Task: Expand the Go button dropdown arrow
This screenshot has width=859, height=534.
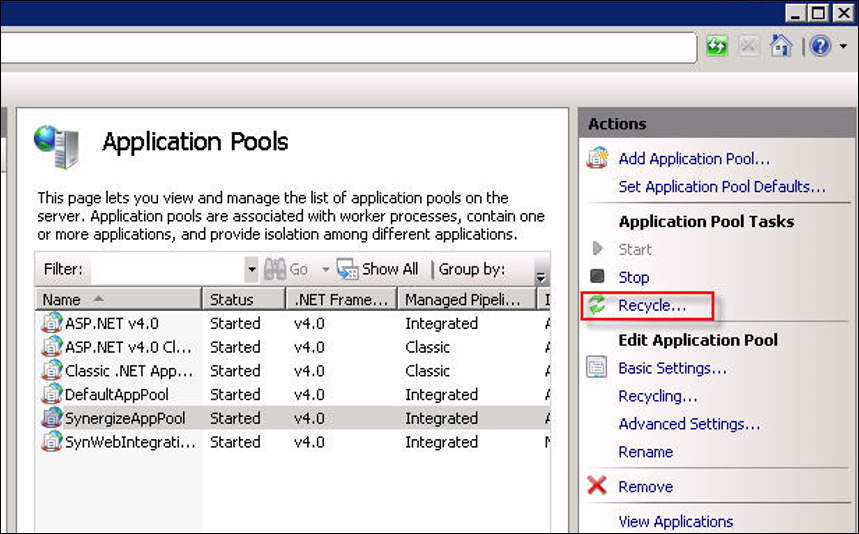Action: click(x=325, y=269)
